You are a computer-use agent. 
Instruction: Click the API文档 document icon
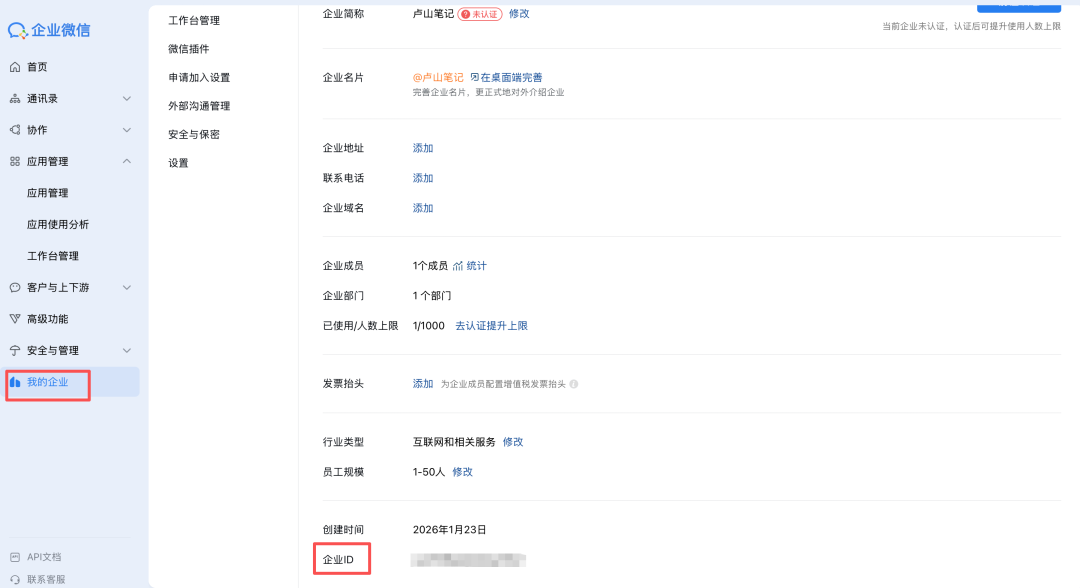(x=15, y=557)
